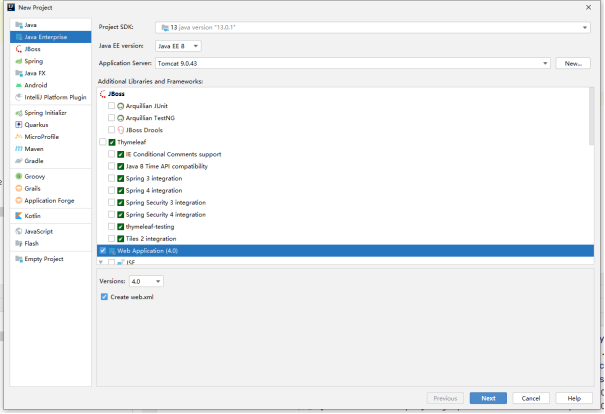Image resolution: width=605 pixels, height=414 pixels.
Task: Enable IE Conditional Comments support checkbox
Action: point(112,154)
